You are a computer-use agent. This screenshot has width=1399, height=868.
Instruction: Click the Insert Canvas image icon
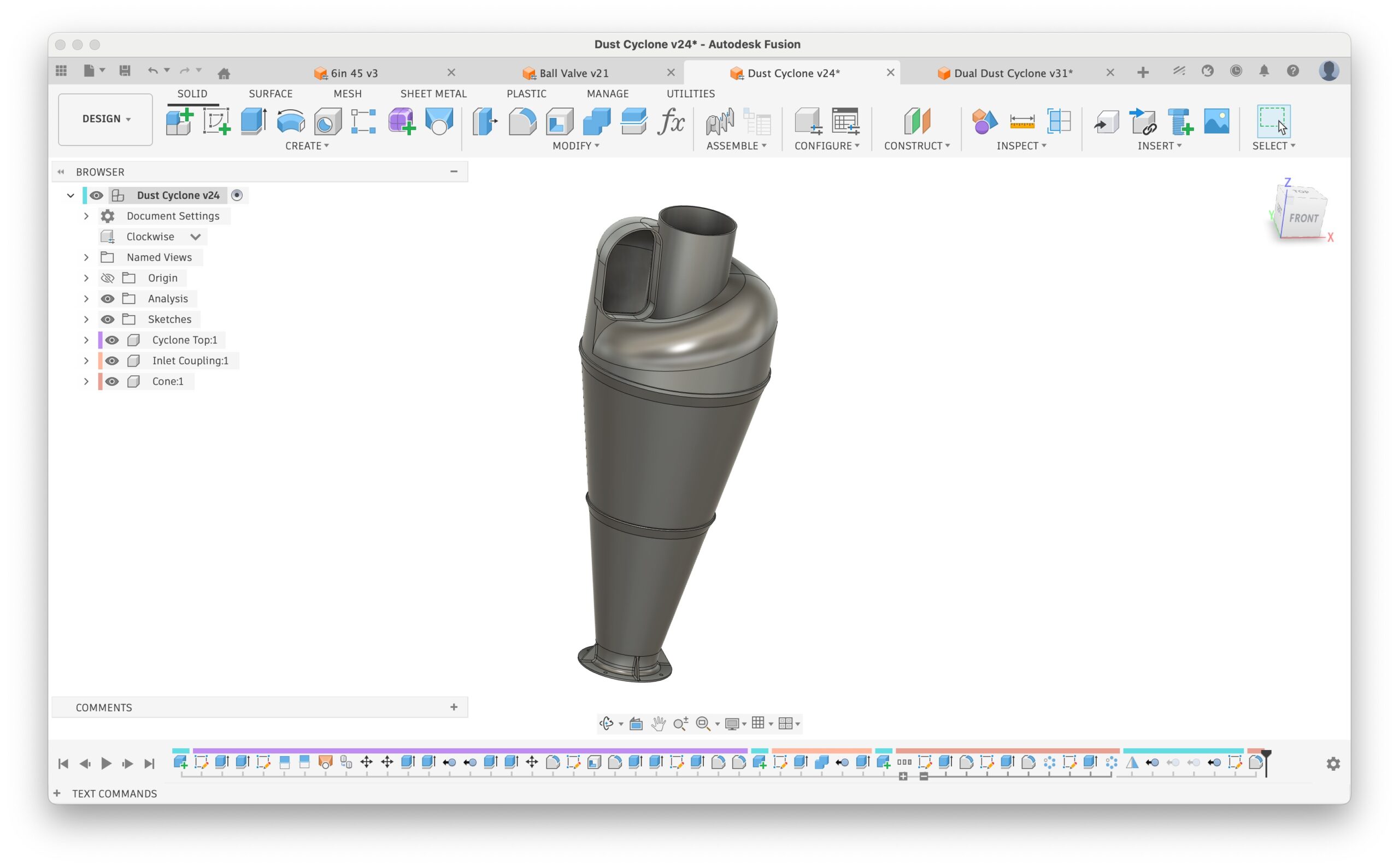coord(1216,122)
